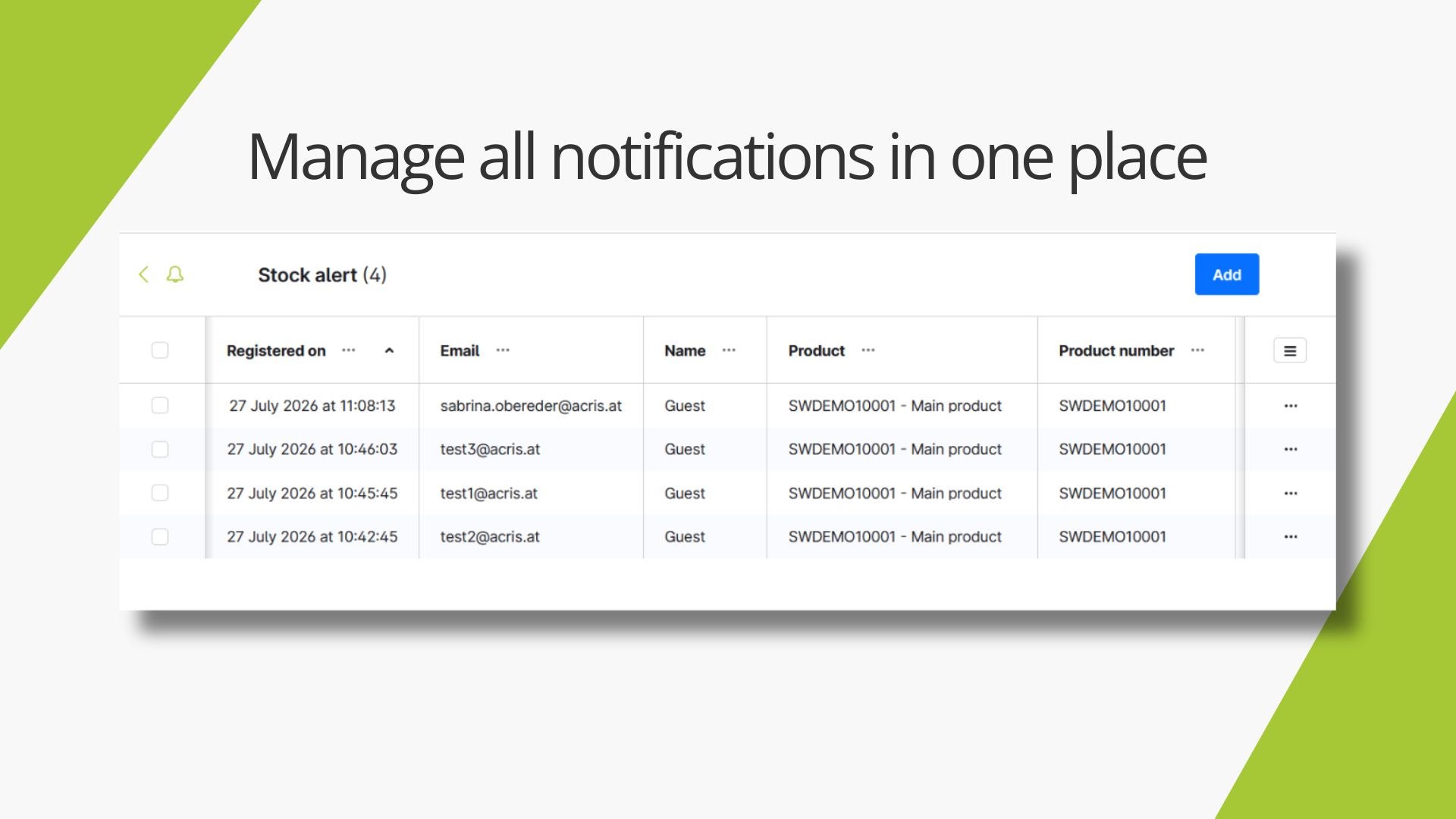The width and height of the screenshot is (1456, 819).
Task: Click Guest name in sabrina.obereder@acris.at row
Action: click(685, 406)
